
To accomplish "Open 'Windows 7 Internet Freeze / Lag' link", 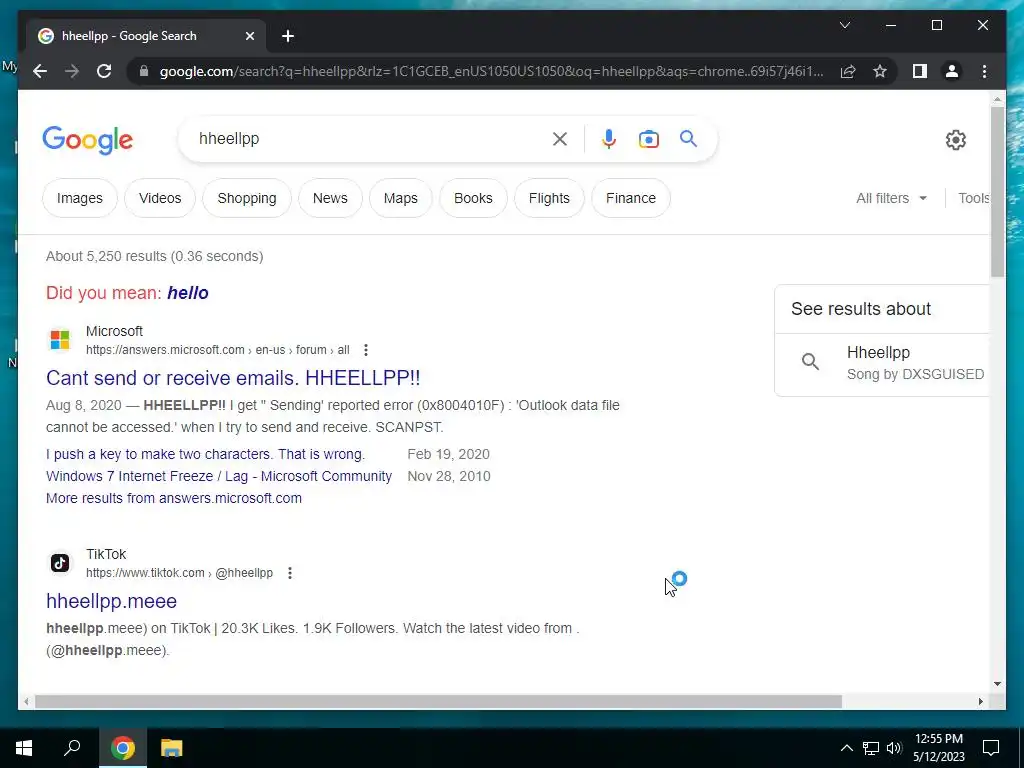I will point(219,476).
